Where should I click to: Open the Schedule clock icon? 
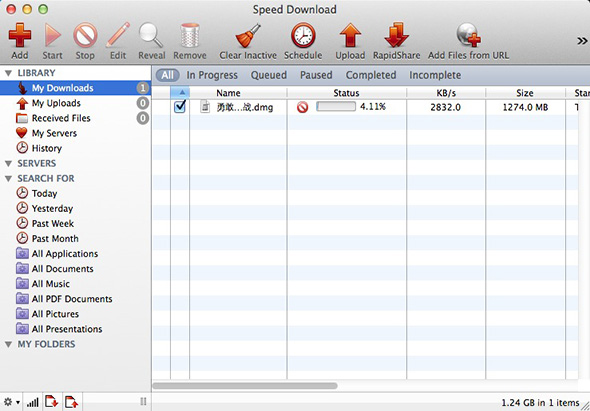click(303, 35)
